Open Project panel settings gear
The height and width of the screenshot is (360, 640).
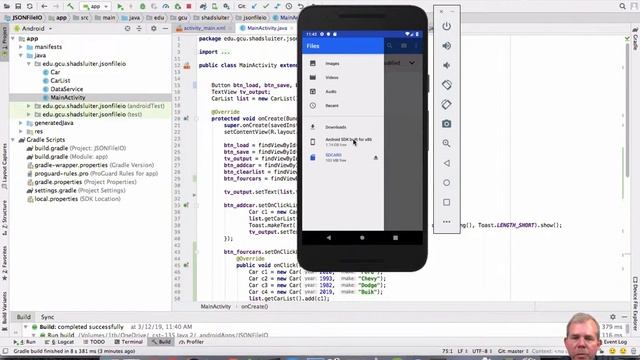[153, 29]
